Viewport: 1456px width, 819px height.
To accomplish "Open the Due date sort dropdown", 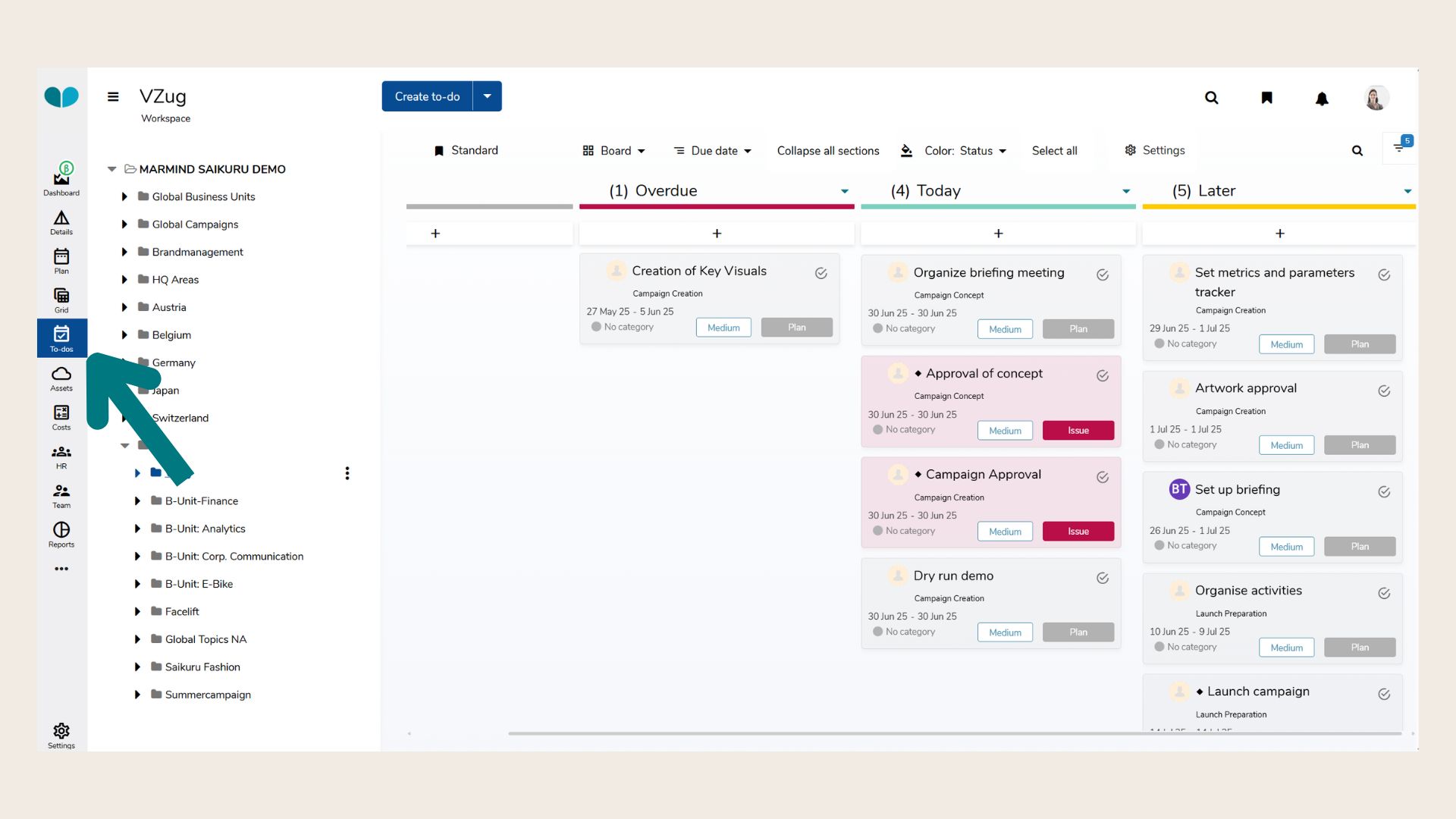I will coord(713,151).
